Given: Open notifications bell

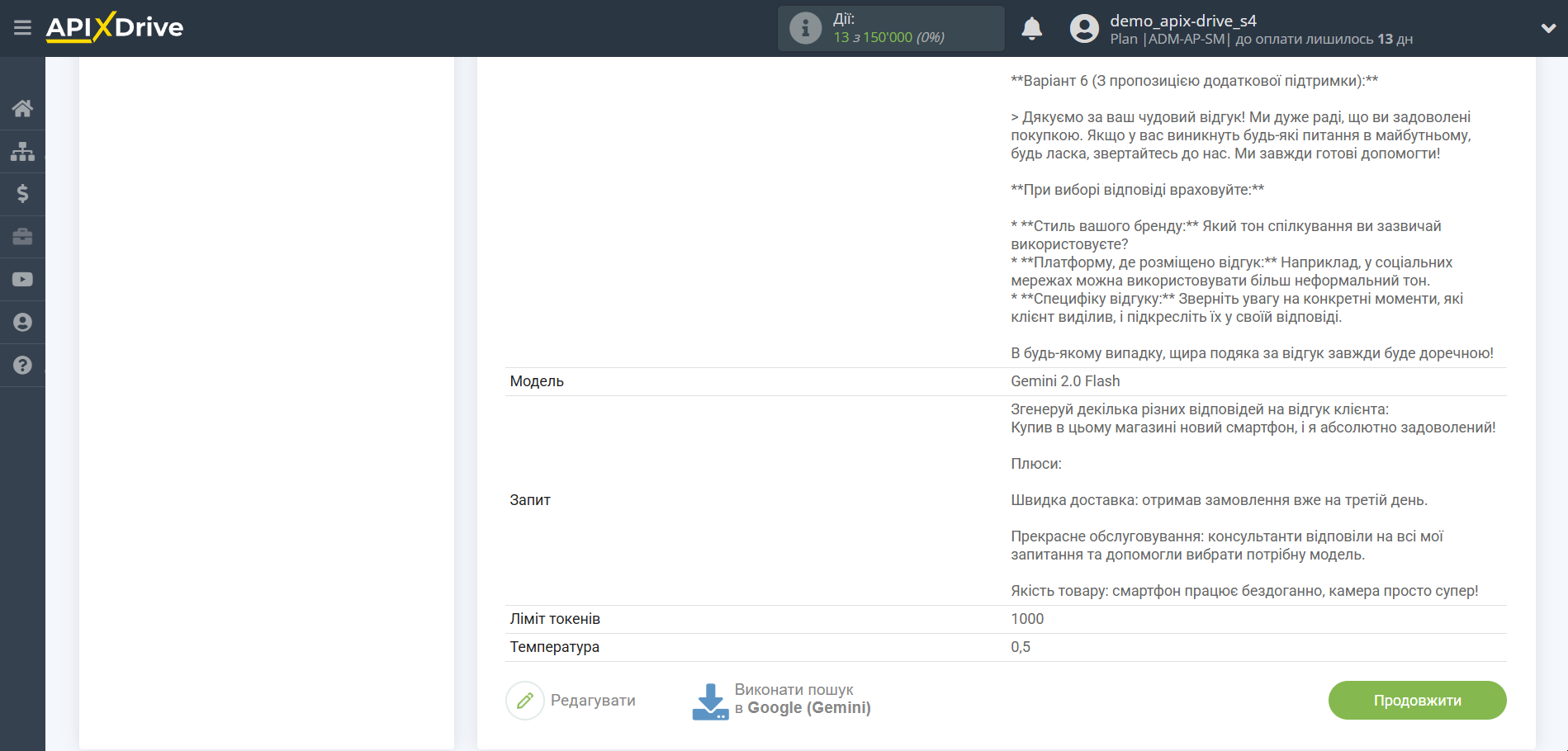Looking at the screenshot, I should pyautogui.click(x=1032, y=29).
